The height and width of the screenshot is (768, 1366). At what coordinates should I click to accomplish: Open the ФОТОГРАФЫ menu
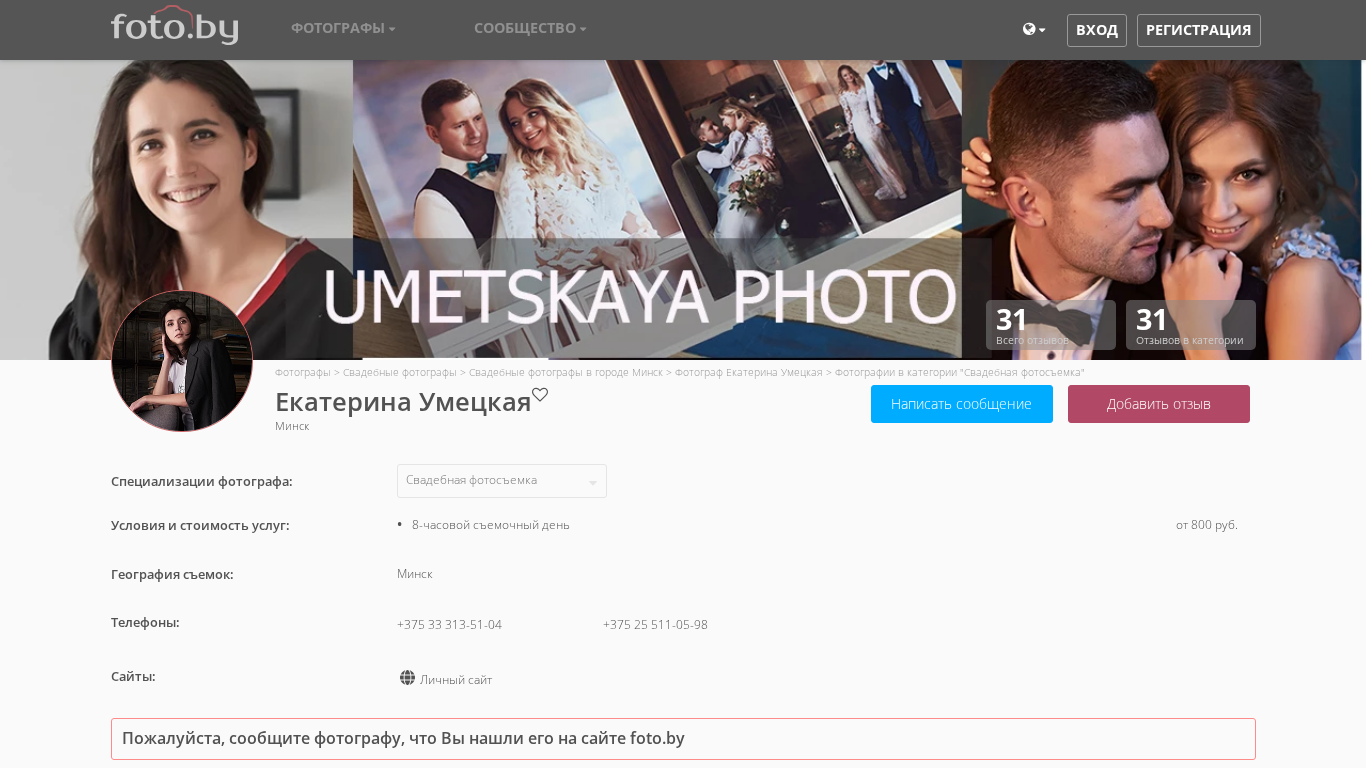[x=343, y=28]
